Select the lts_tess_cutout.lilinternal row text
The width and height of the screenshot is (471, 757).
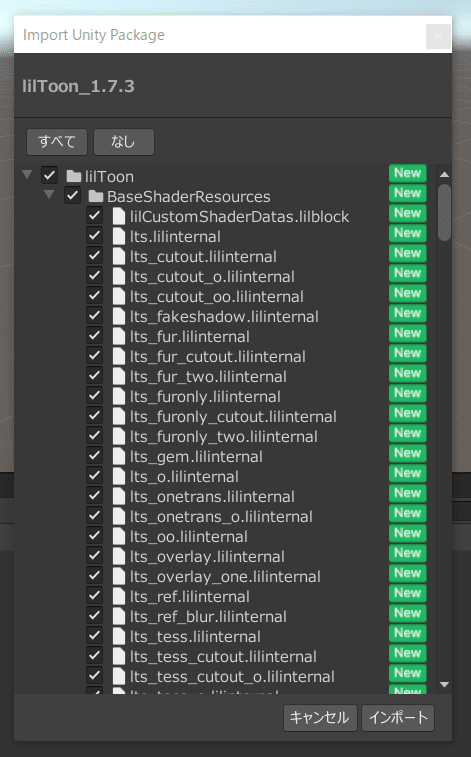(x=223, y=657)
